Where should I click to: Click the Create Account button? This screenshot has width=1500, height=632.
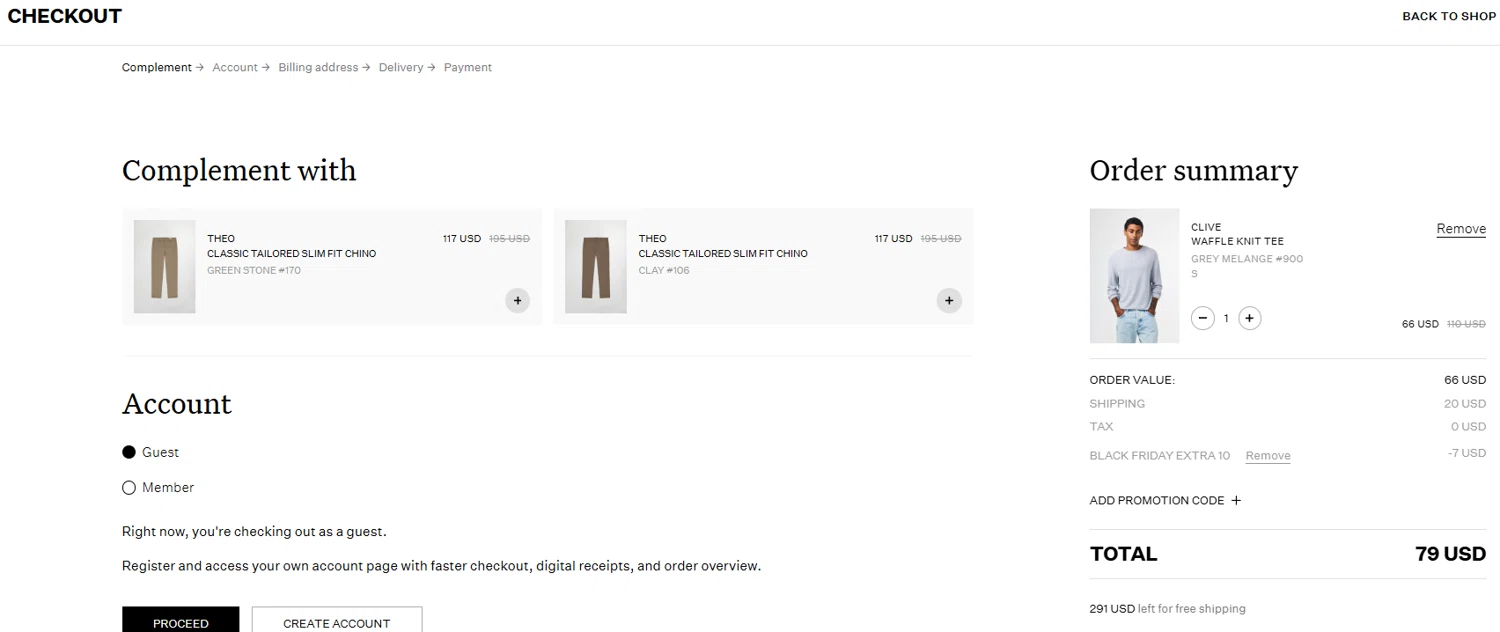click(337, 619)
